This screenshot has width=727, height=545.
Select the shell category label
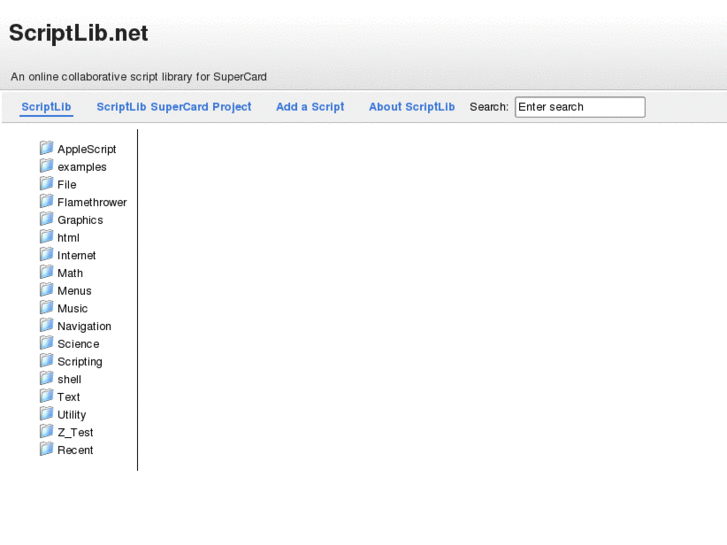69,379
